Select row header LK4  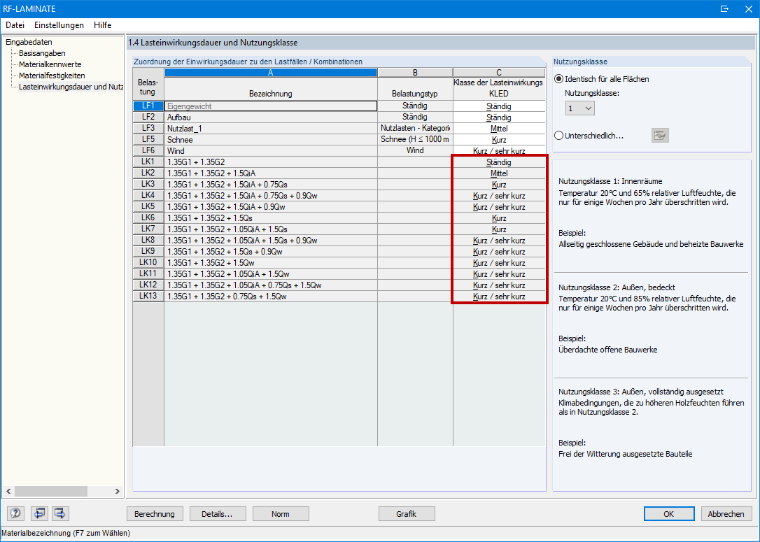tap(148, 195)
